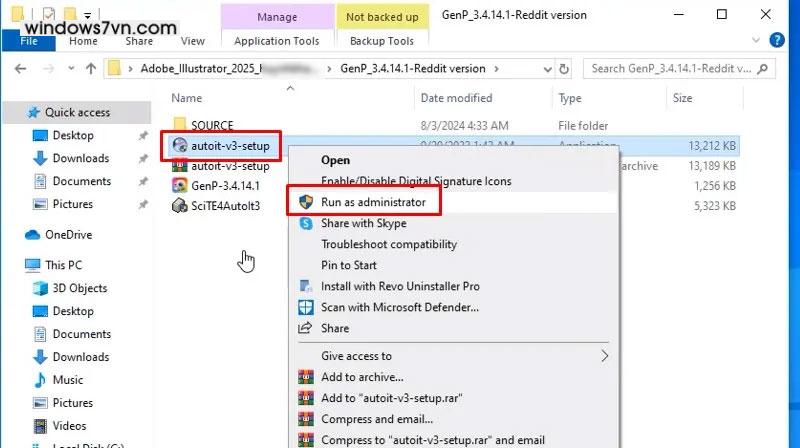The height and width of the screenshot is (448, 800).
Task: Click the This PC tree item
Action: tap(63, 266)
